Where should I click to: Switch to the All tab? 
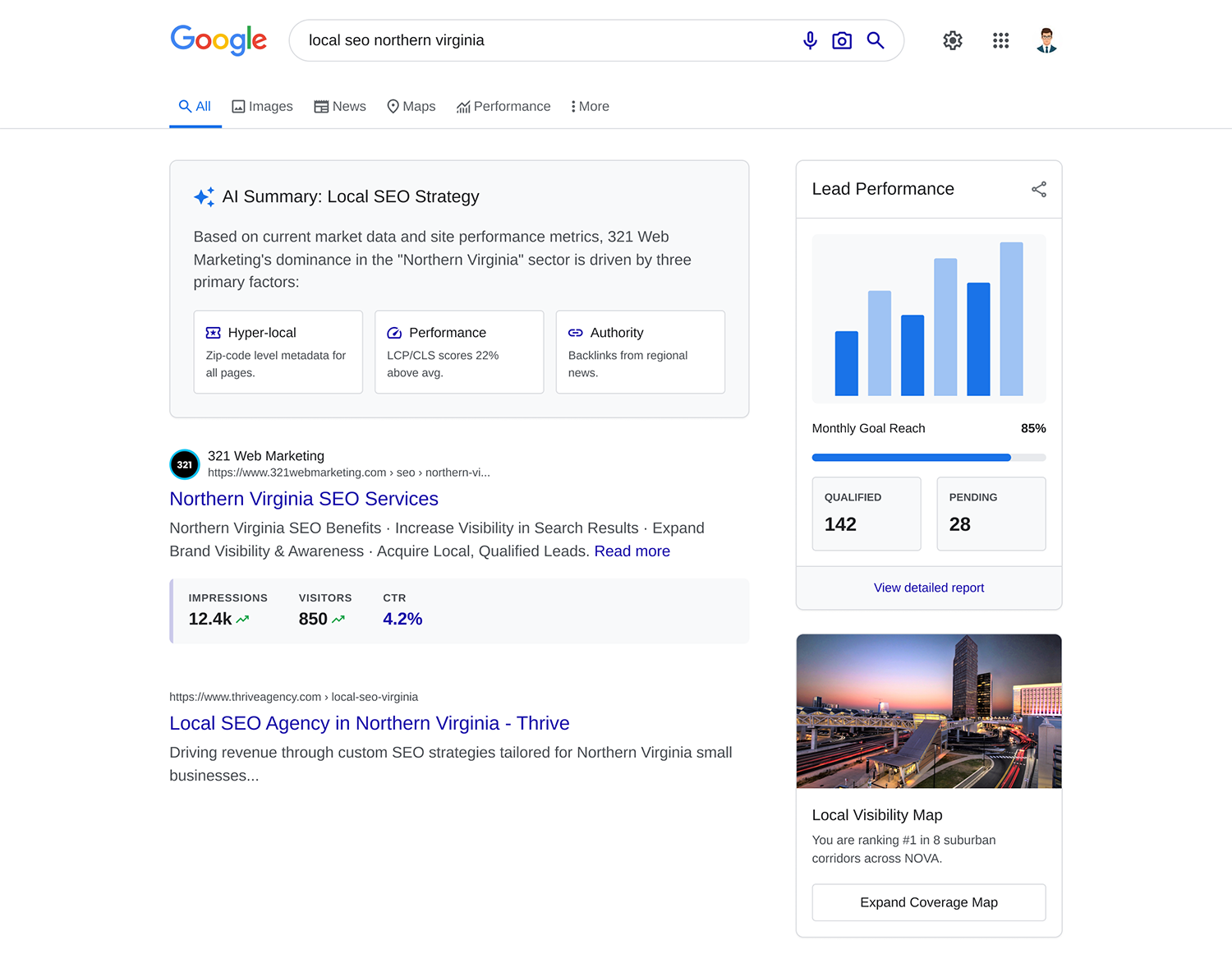(195, 107)
